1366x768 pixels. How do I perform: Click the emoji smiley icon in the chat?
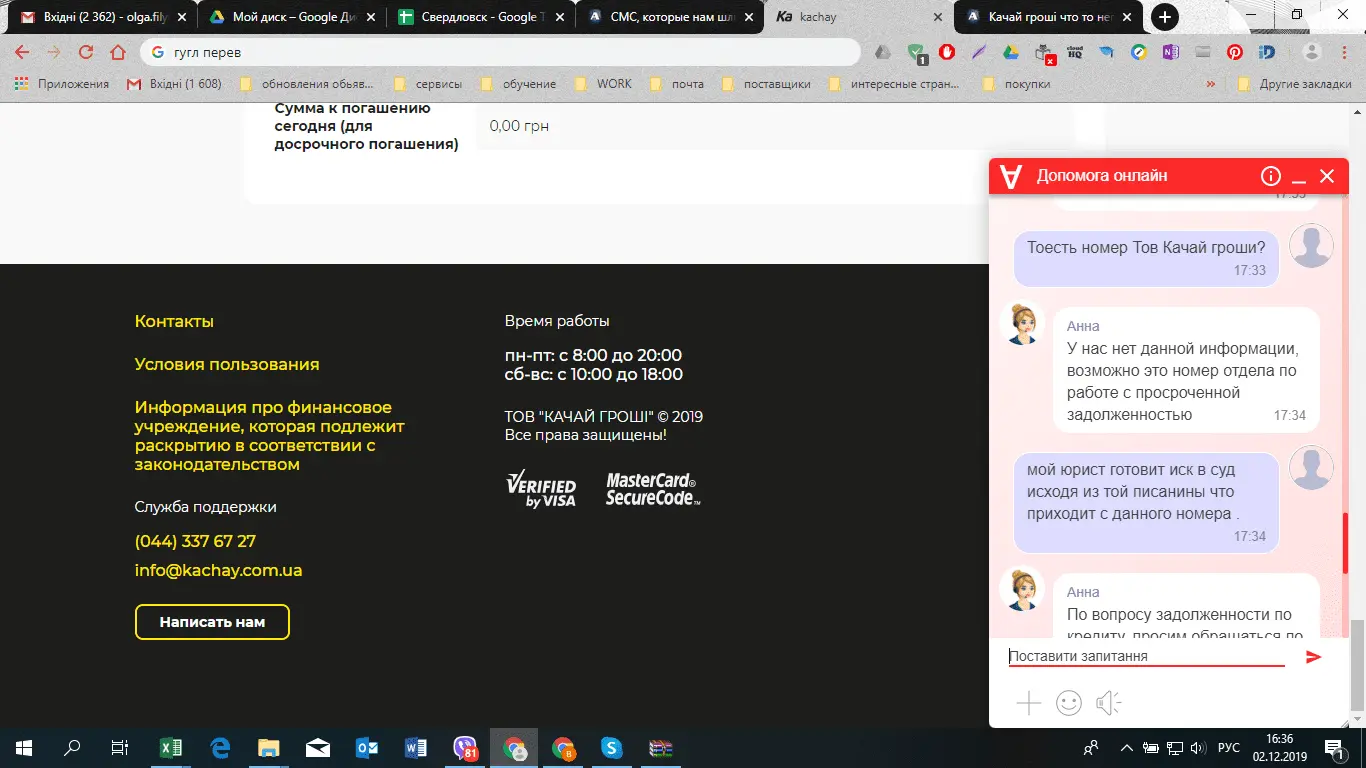[x=1068, y=703]
